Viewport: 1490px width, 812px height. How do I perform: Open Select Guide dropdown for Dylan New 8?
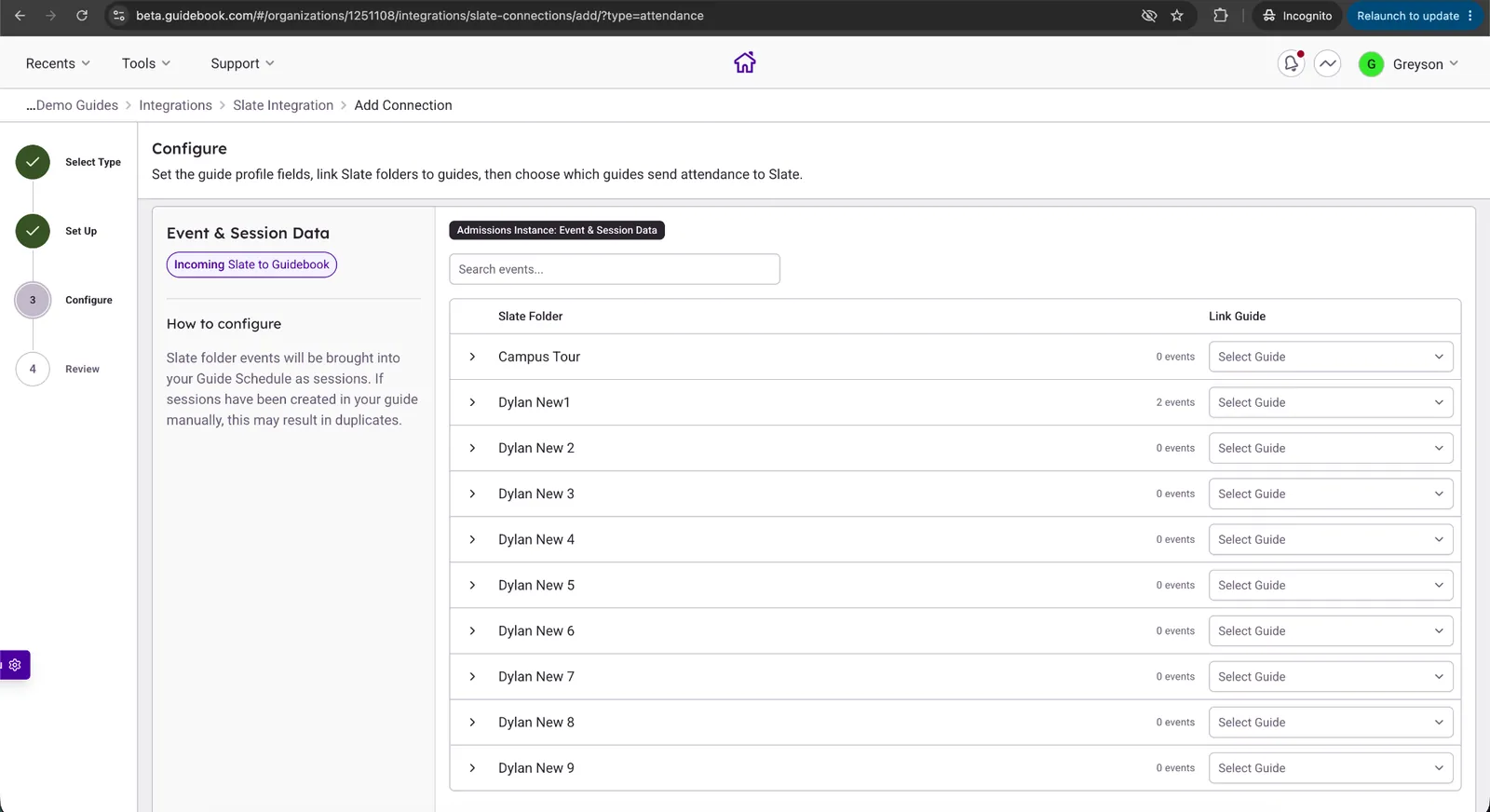tap(1331, 722)
